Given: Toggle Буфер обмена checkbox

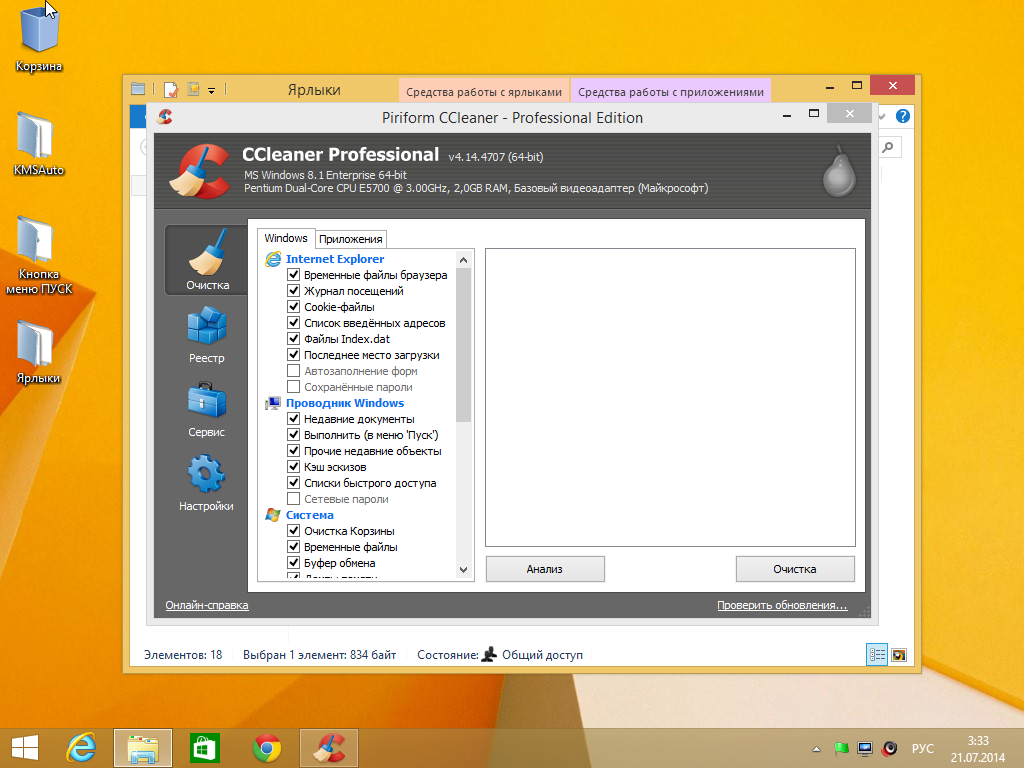Looking at the screenshot, I should [294, 563].
